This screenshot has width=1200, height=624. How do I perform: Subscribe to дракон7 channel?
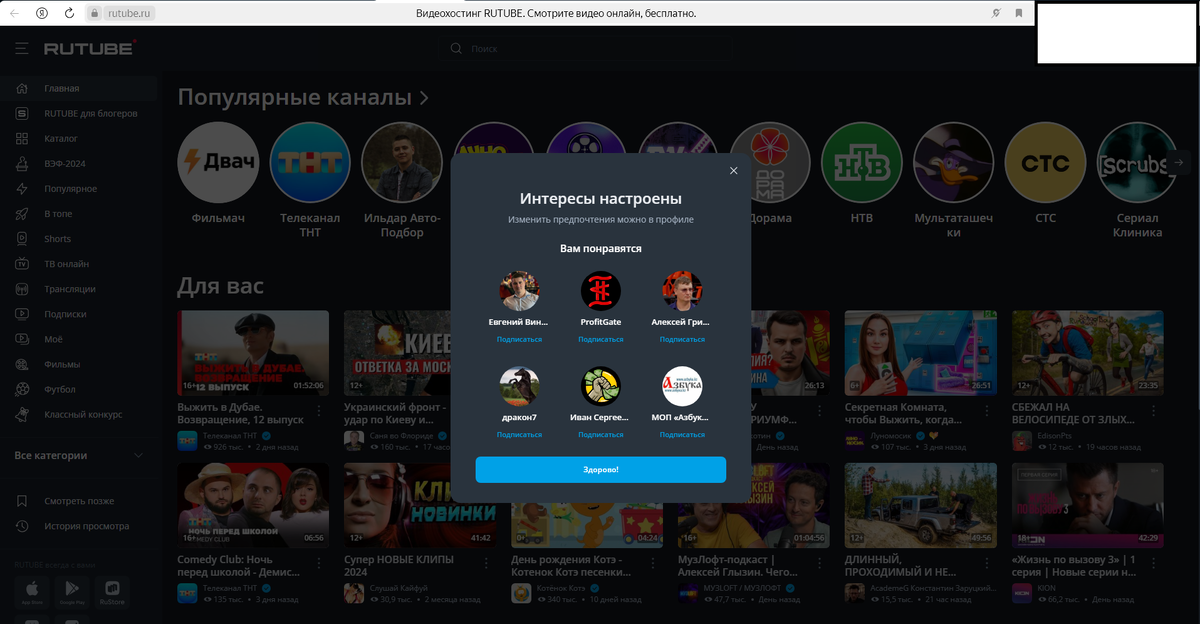point(519,435)
